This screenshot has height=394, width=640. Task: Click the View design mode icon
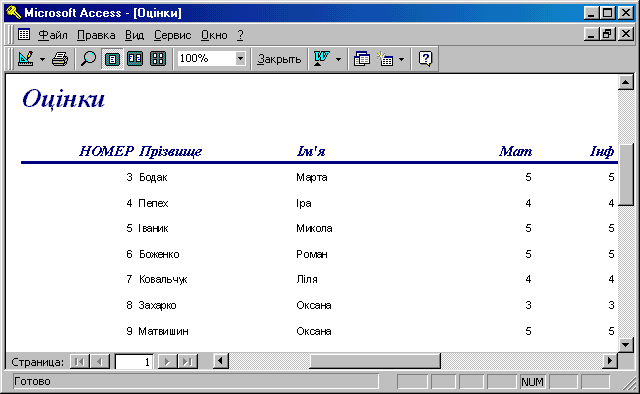click(26, 59)
